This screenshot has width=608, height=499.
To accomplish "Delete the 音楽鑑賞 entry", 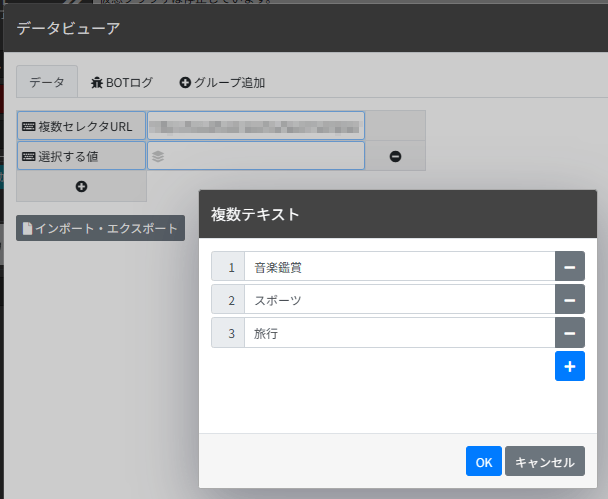I will point(569,267).
